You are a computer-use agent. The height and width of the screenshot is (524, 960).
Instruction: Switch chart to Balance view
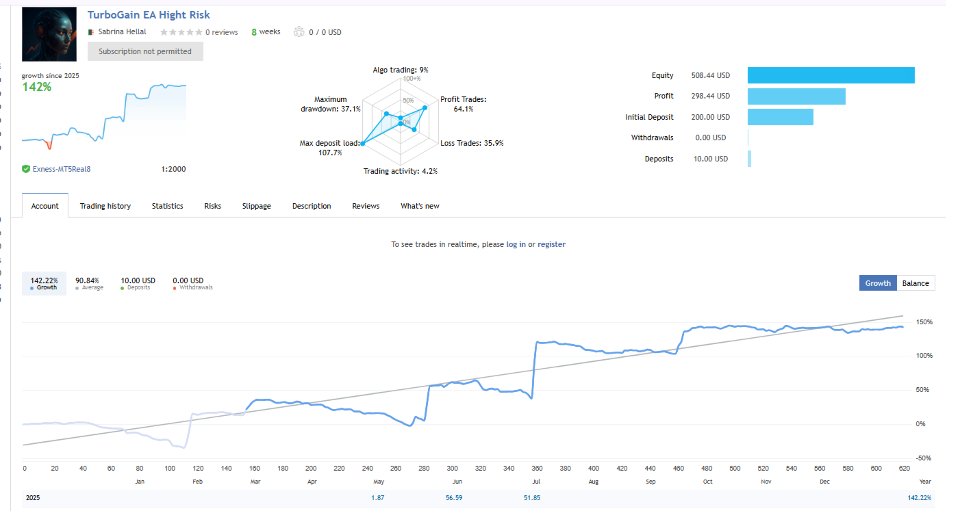915,283
